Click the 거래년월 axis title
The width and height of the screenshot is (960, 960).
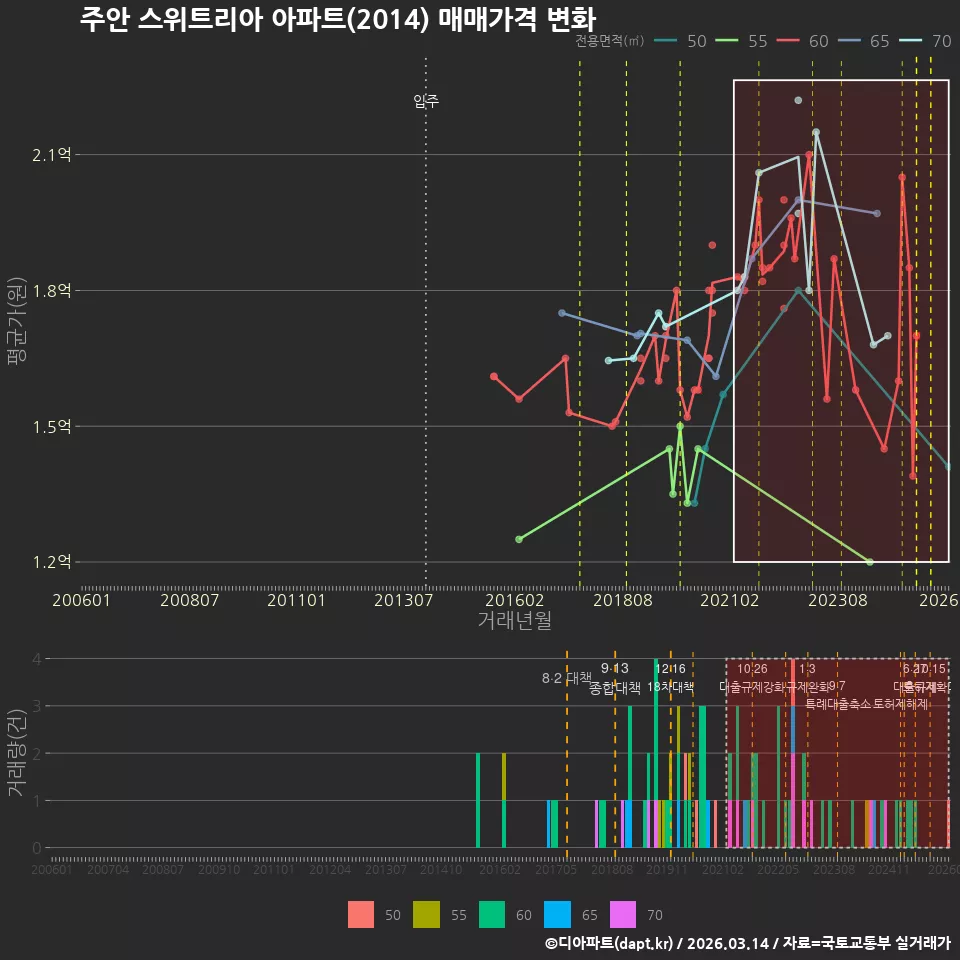514,620
